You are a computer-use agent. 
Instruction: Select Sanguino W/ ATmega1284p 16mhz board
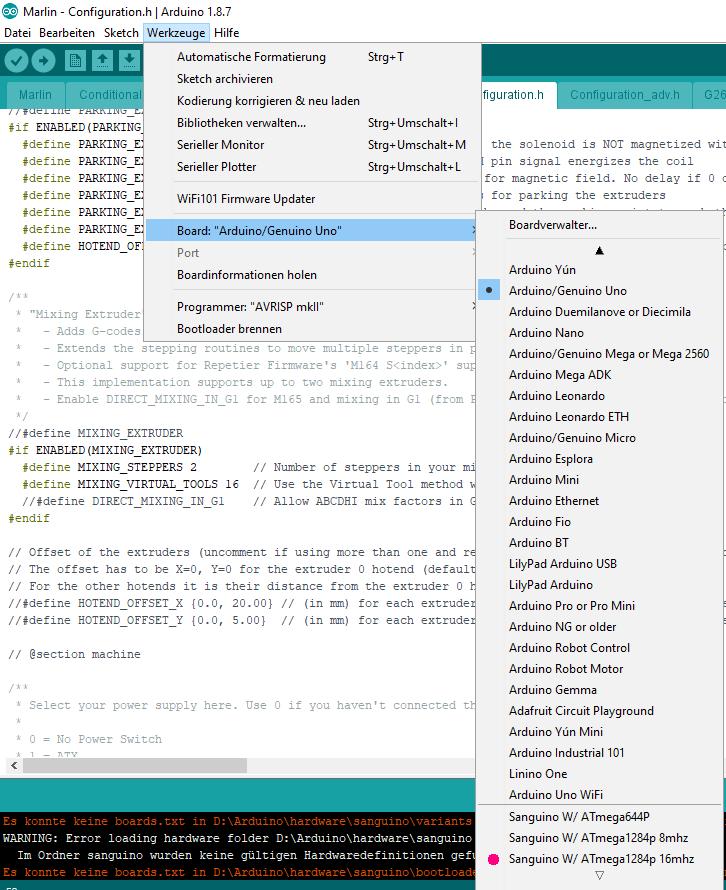point(599,859)
